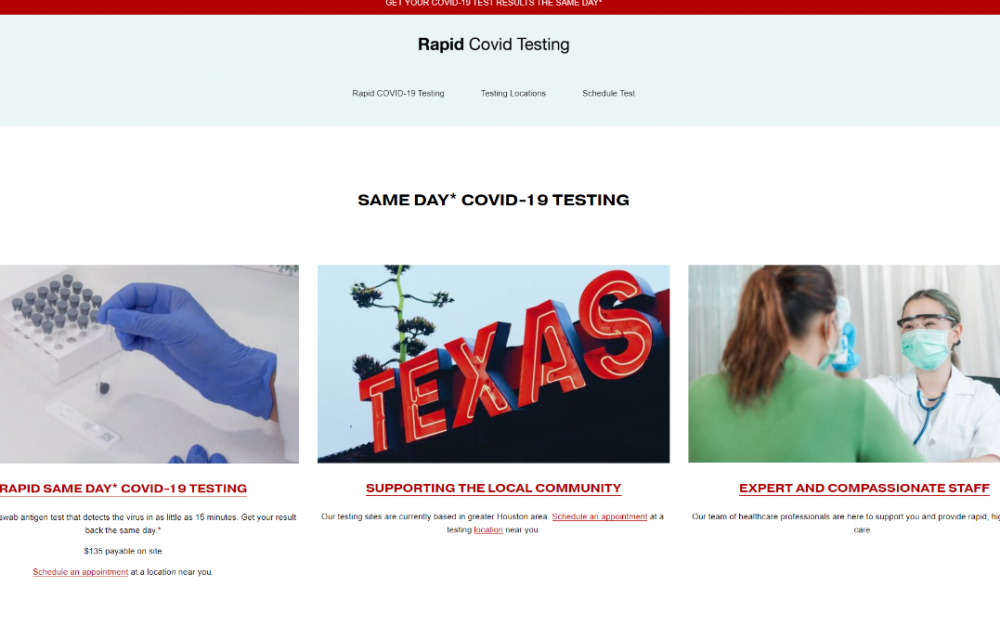Click Schedule an appointment under $135 payable on site

pos(80,572)
